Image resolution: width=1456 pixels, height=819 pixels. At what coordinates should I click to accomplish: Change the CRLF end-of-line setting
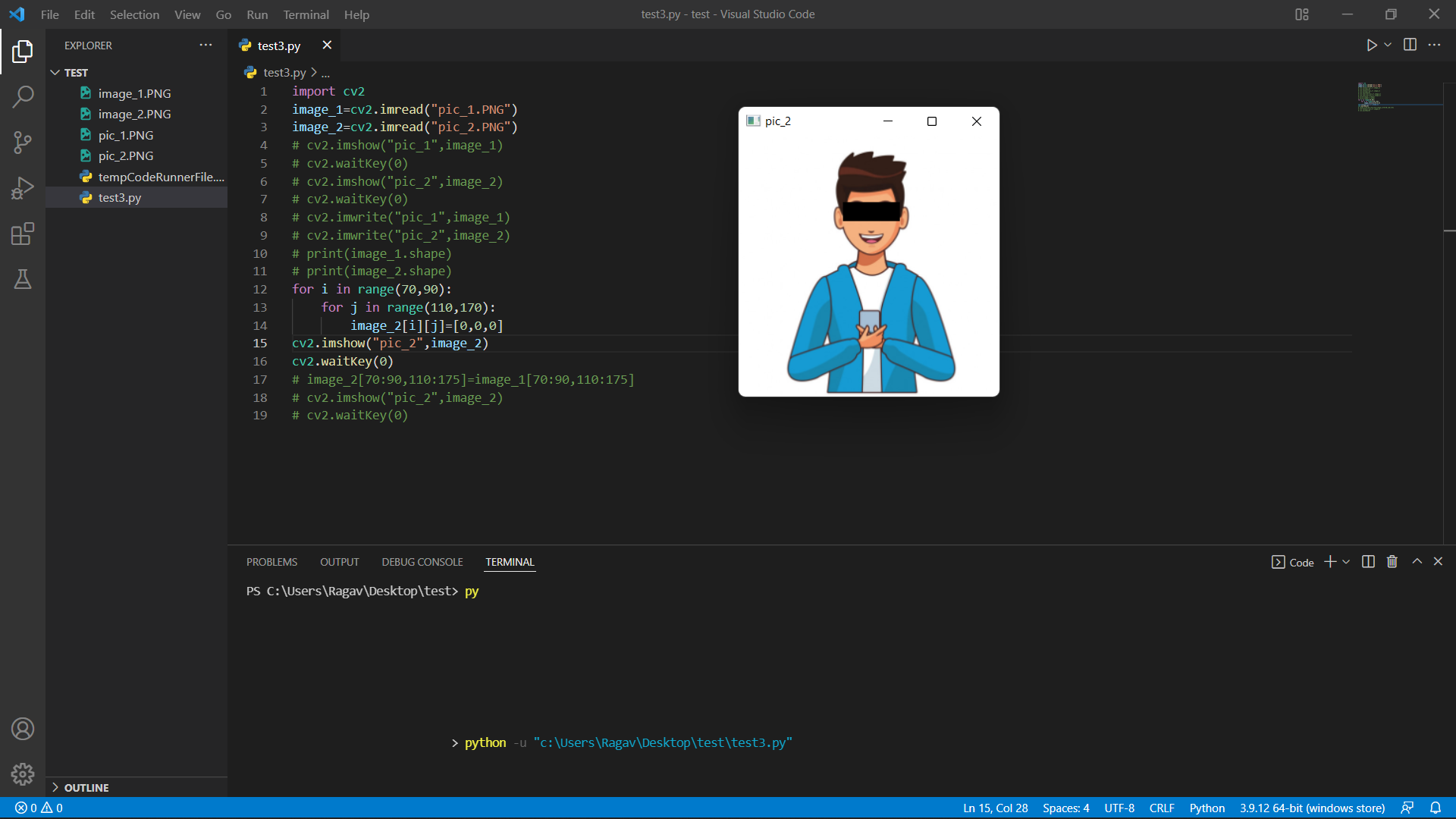pos(1161,808)
